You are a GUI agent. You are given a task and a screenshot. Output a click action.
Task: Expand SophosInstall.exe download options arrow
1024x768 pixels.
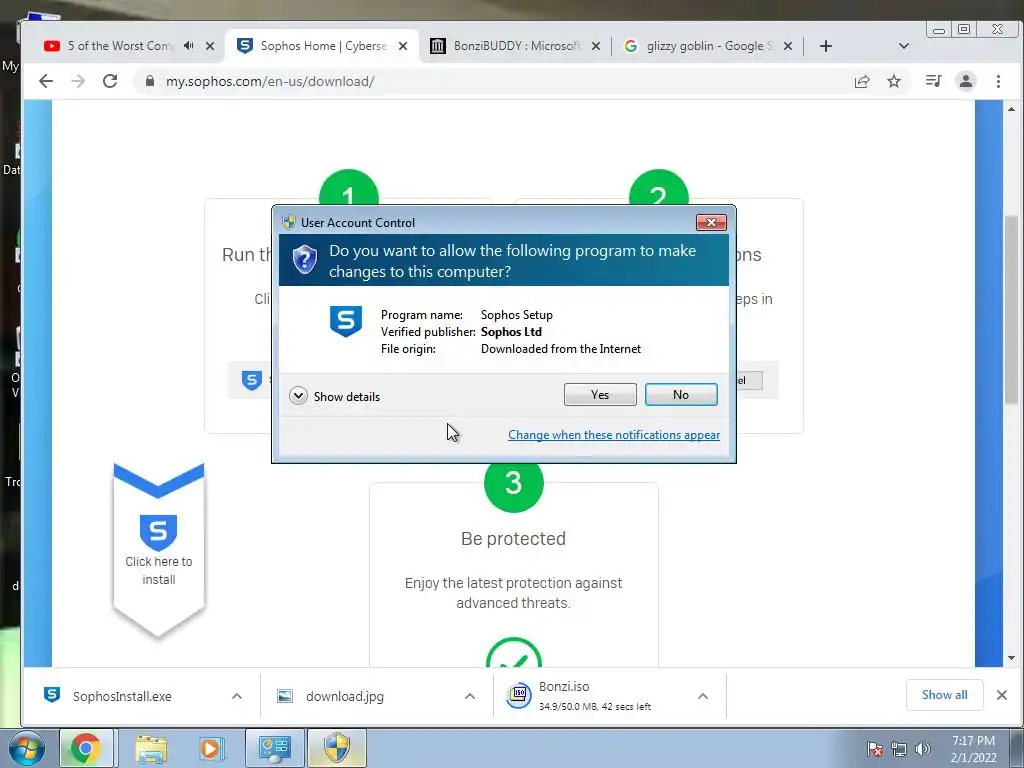point(236,696)
